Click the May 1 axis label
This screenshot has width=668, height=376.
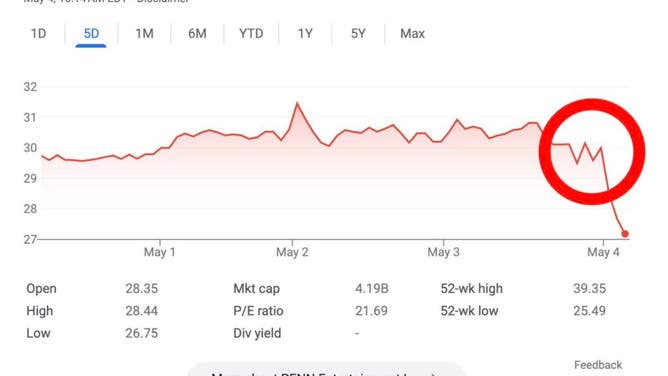coord(160,252)
